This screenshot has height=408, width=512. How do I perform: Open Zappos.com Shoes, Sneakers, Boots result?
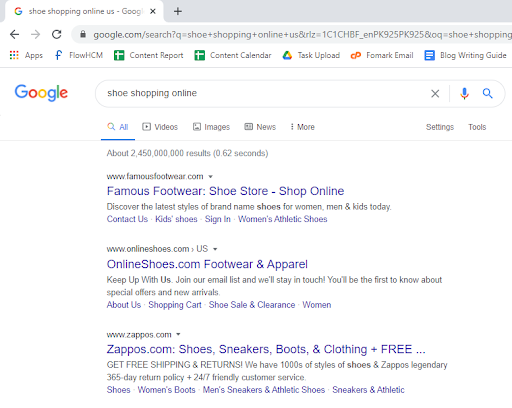pyautogui.click(x=266, y=349)
